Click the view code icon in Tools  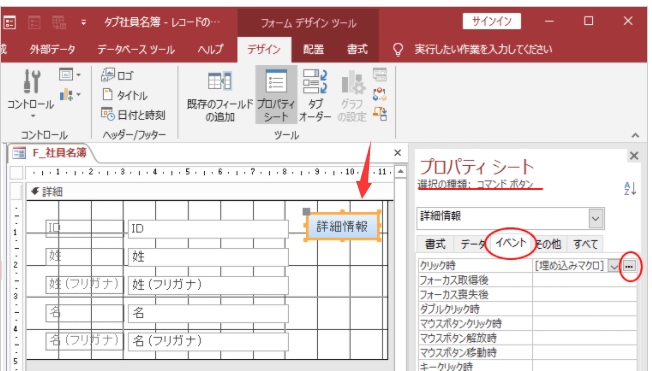point(380,94)
